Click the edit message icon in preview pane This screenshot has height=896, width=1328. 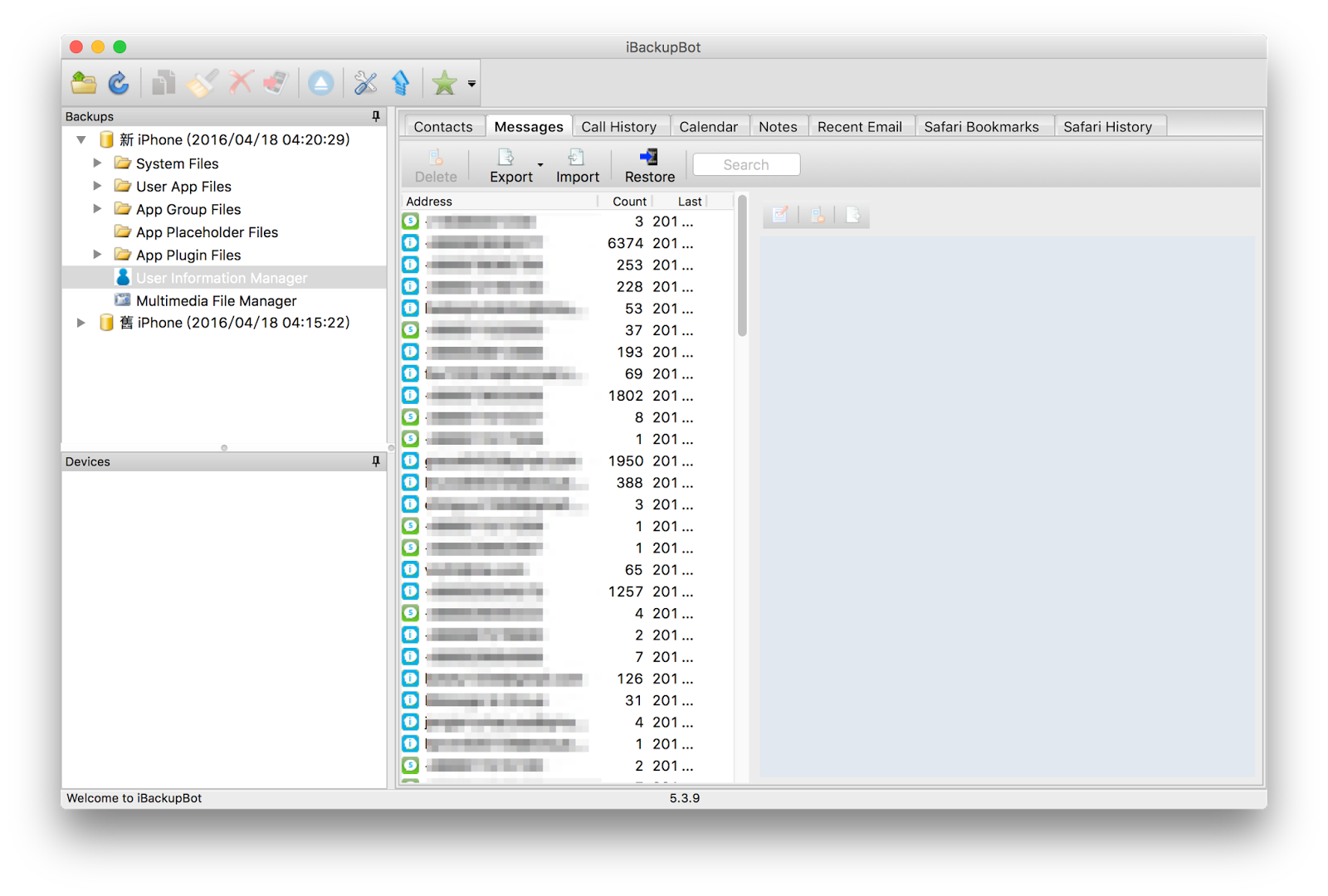coord(780,216)
